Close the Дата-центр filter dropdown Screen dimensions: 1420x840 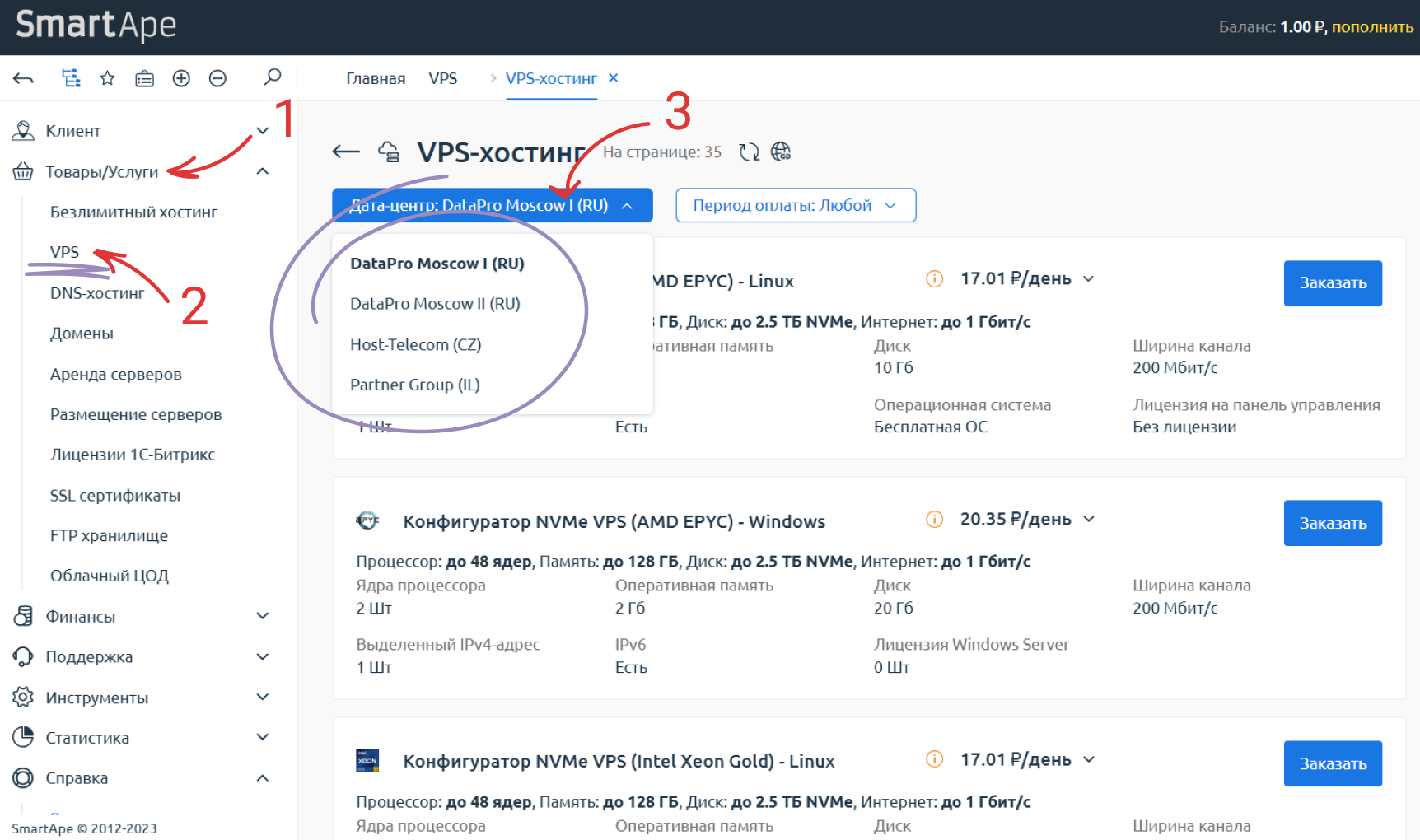(x=493, y=205)
